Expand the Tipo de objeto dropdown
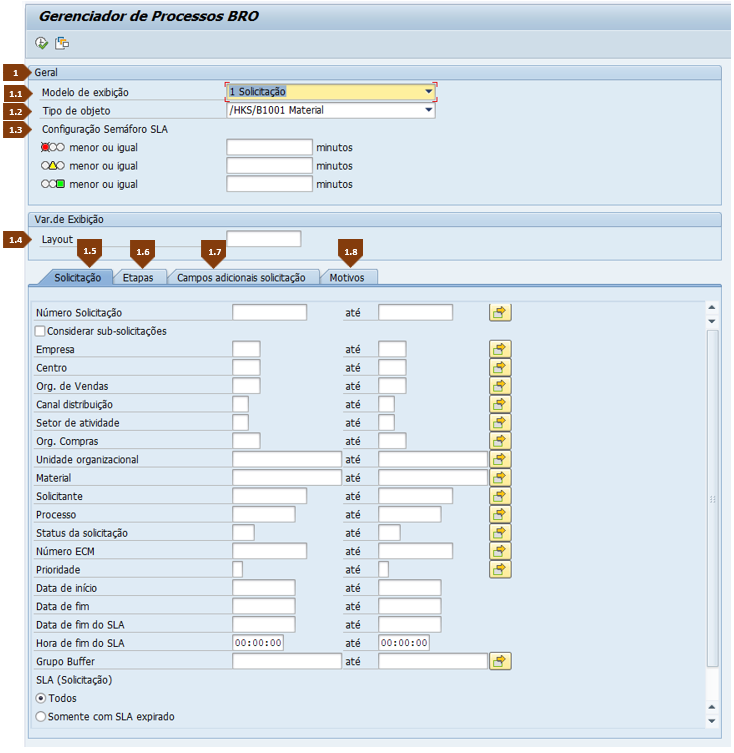The image size is (734, 753). point(428,110)
